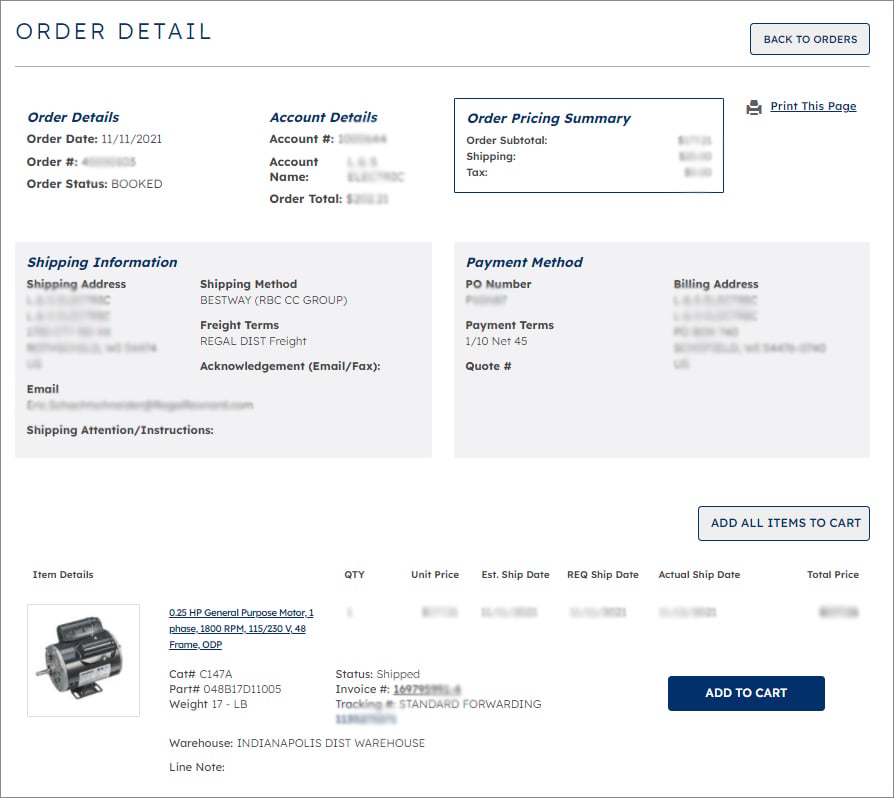Select the order date 11/11/2021
The image size is (894, 798).
click(132, 139)
